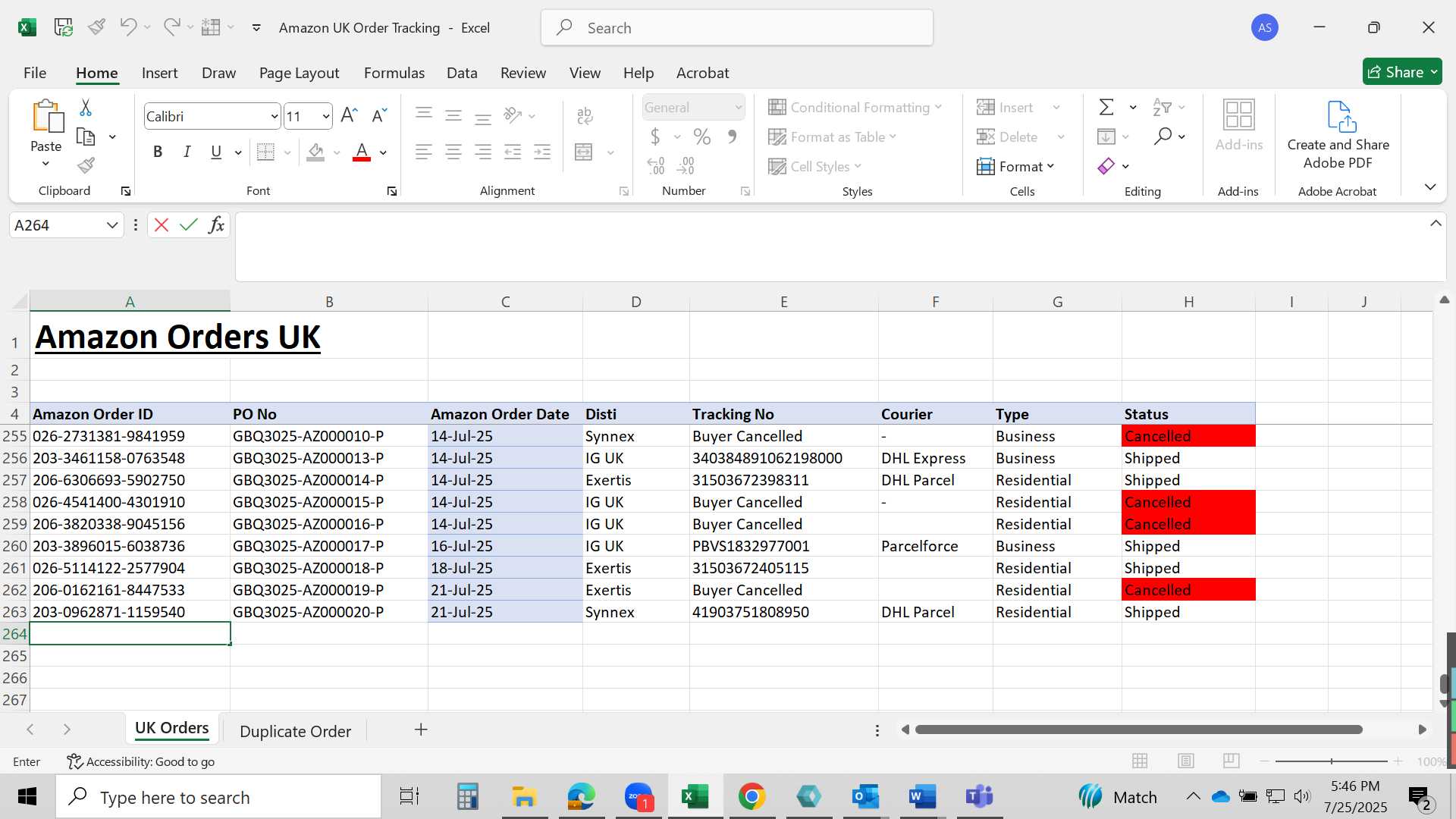Click the Font Color red A swatch
This screenshot has width=1456, height=819.
pos(362,152)
